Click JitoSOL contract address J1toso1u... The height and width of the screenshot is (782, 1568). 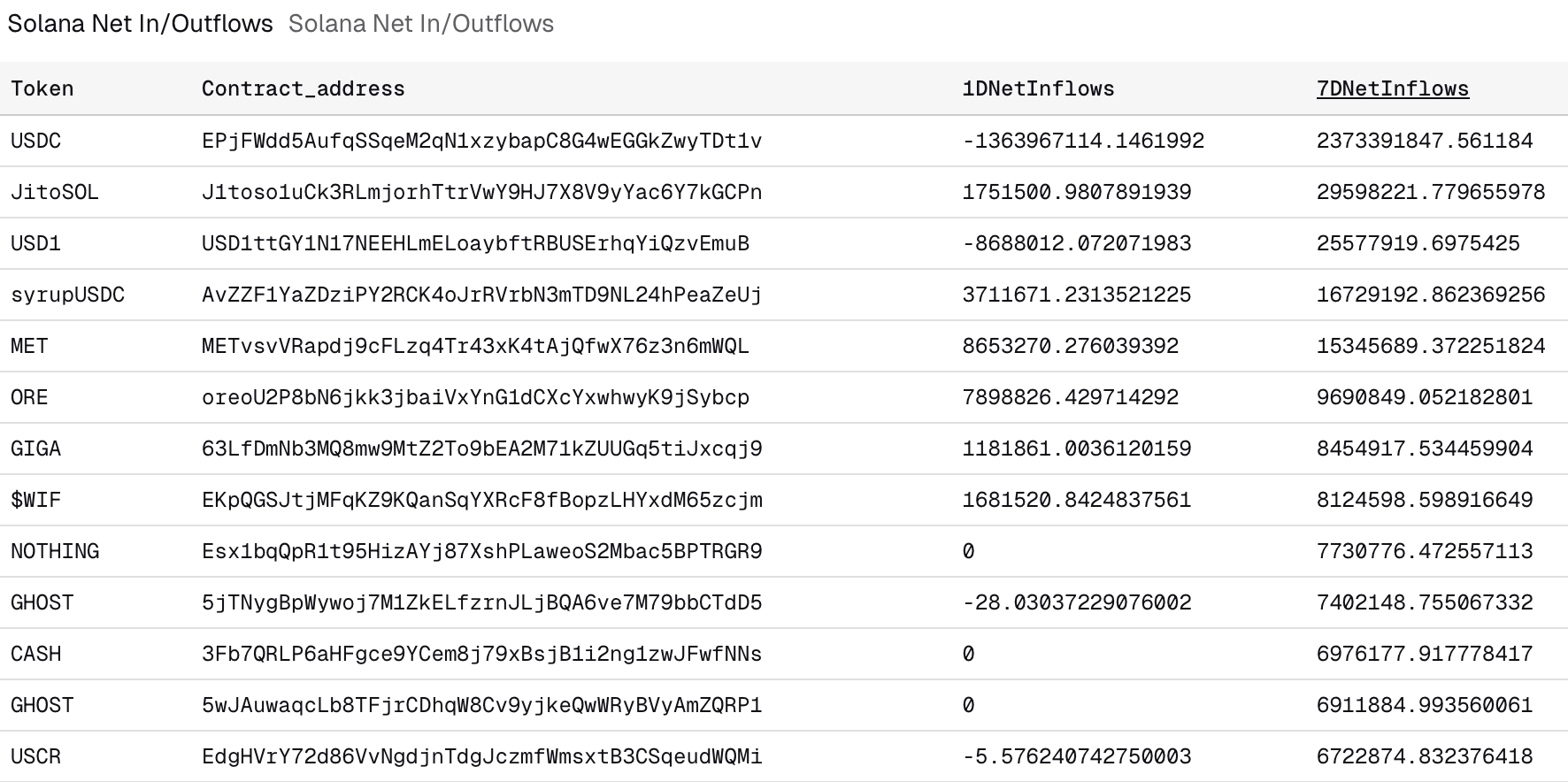[x=481, y=192]
